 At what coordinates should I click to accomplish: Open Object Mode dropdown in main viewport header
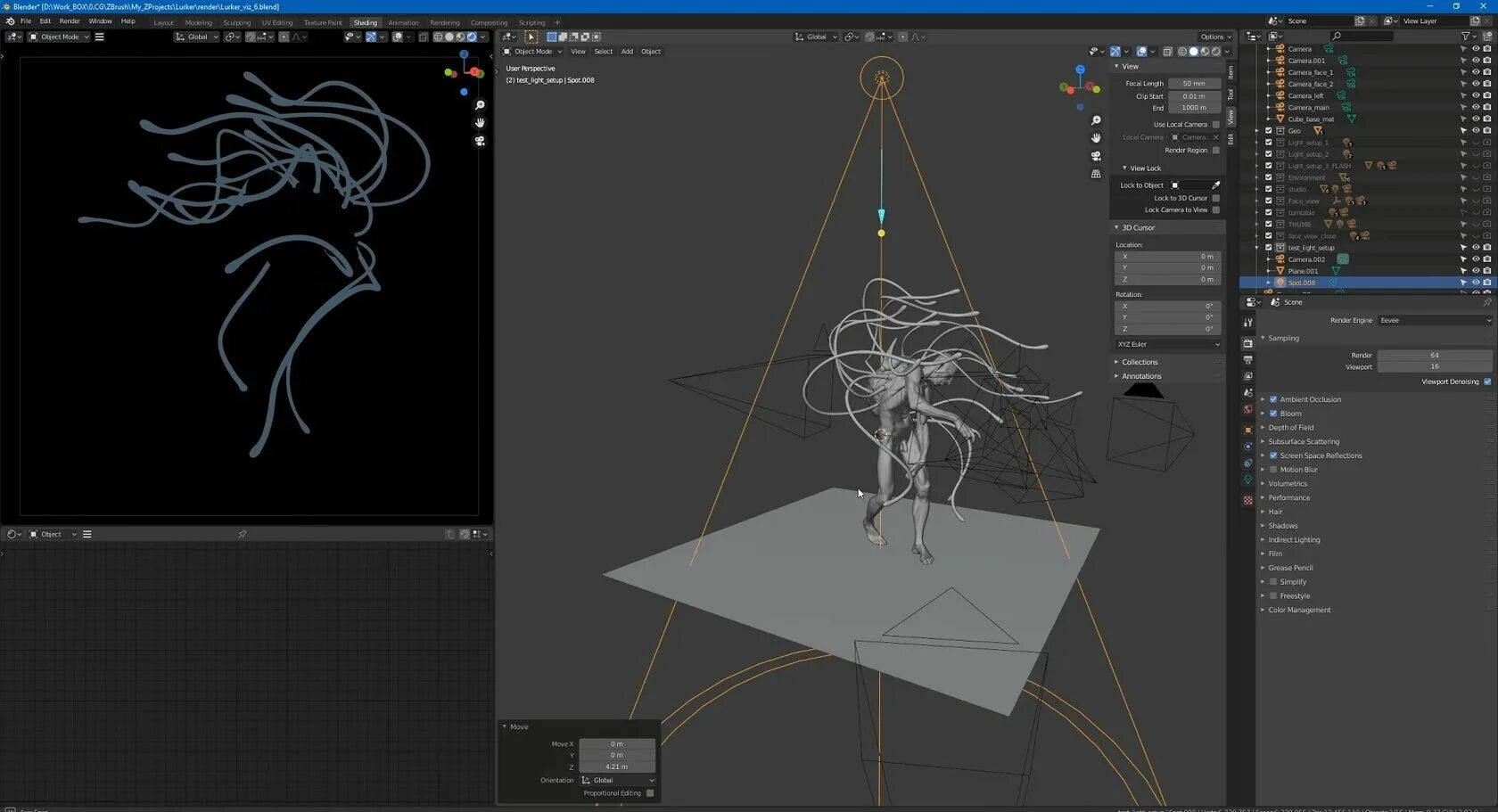[532, 52]
